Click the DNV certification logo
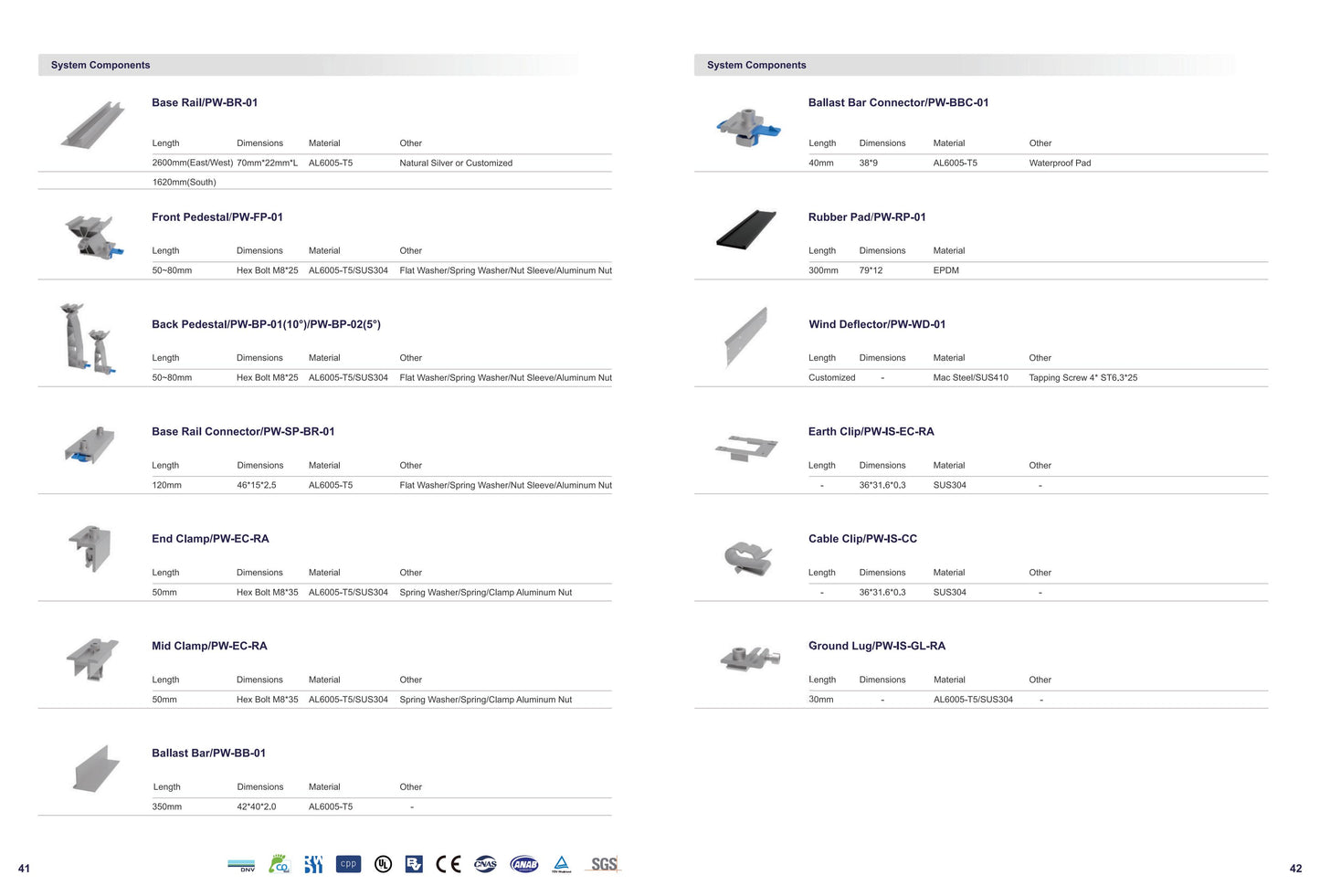Viewport: 1320px width, 896px height. click(x=241, y=865)
